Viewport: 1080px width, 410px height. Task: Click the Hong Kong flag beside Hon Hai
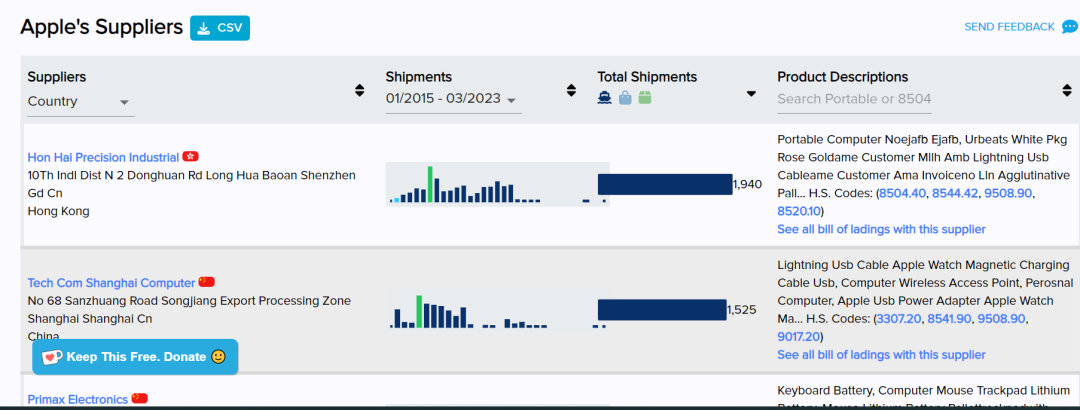click(191, 157)
